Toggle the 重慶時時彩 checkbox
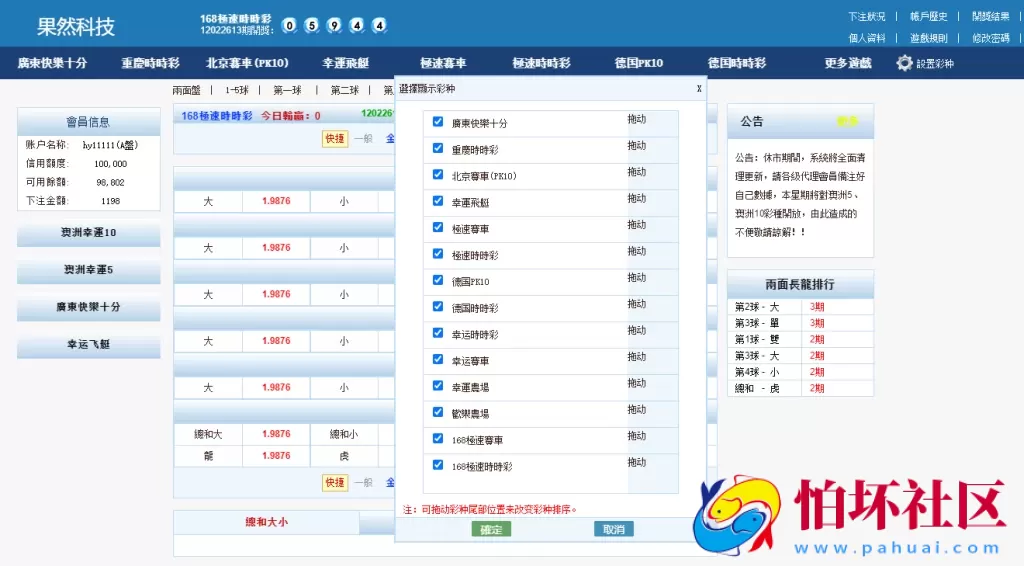Viewport: 1024px width, 566px height. point(438,148)
